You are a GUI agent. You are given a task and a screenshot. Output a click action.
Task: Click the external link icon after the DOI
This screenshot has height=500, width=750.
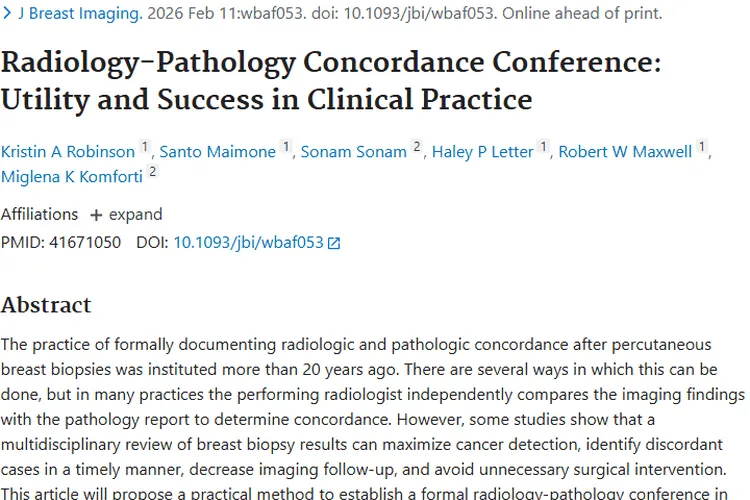pyautogui.click(x=334, y=243)
